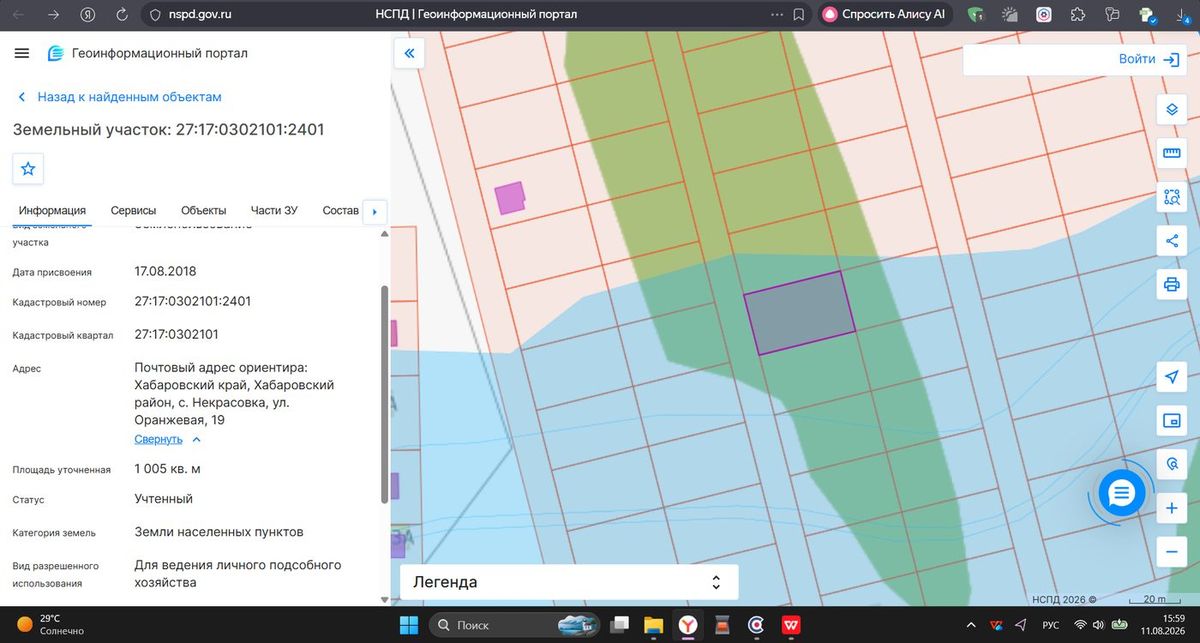The height and width of the screenshot is (643, 1200).
Task: Open the chat support bubble
Action: [1121, 492]
